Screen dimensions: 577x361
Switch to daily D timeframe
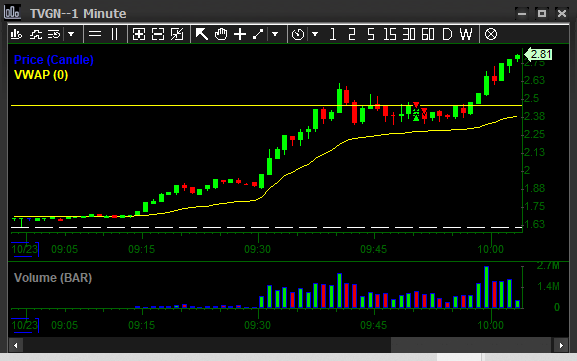pos(447,35)
